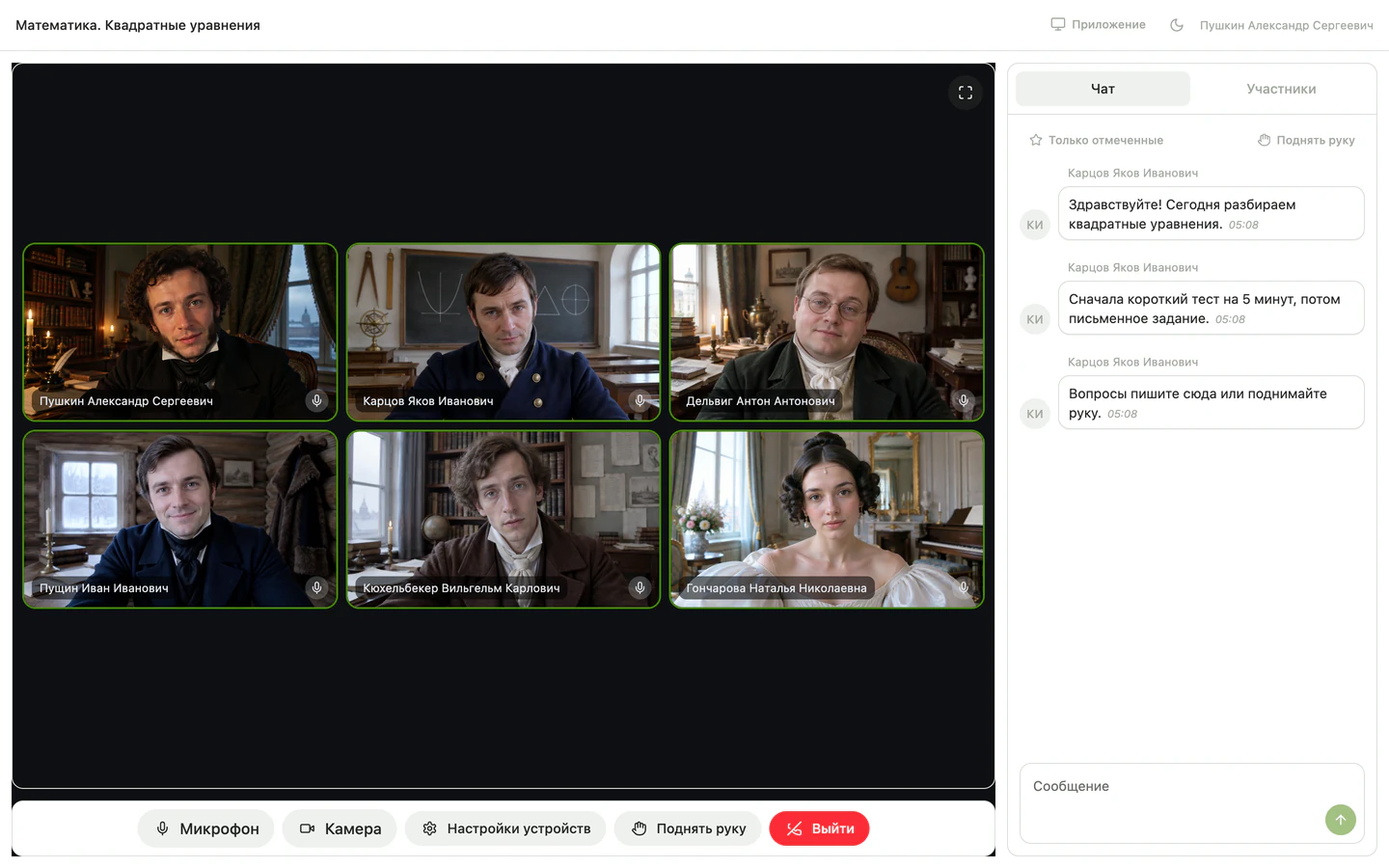Send the chat message with arrow button
Image resolution: width=1389 pixels, height=868 pixels.
[x=1341, y=820]
